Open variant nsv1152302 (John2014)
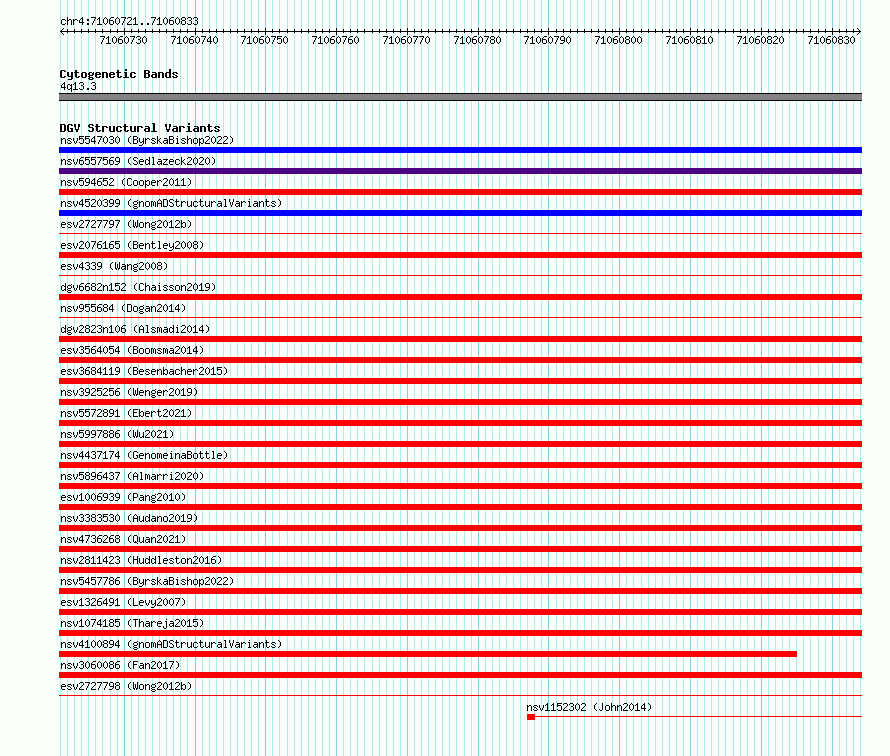890x756 pixels. coord(589,707)
